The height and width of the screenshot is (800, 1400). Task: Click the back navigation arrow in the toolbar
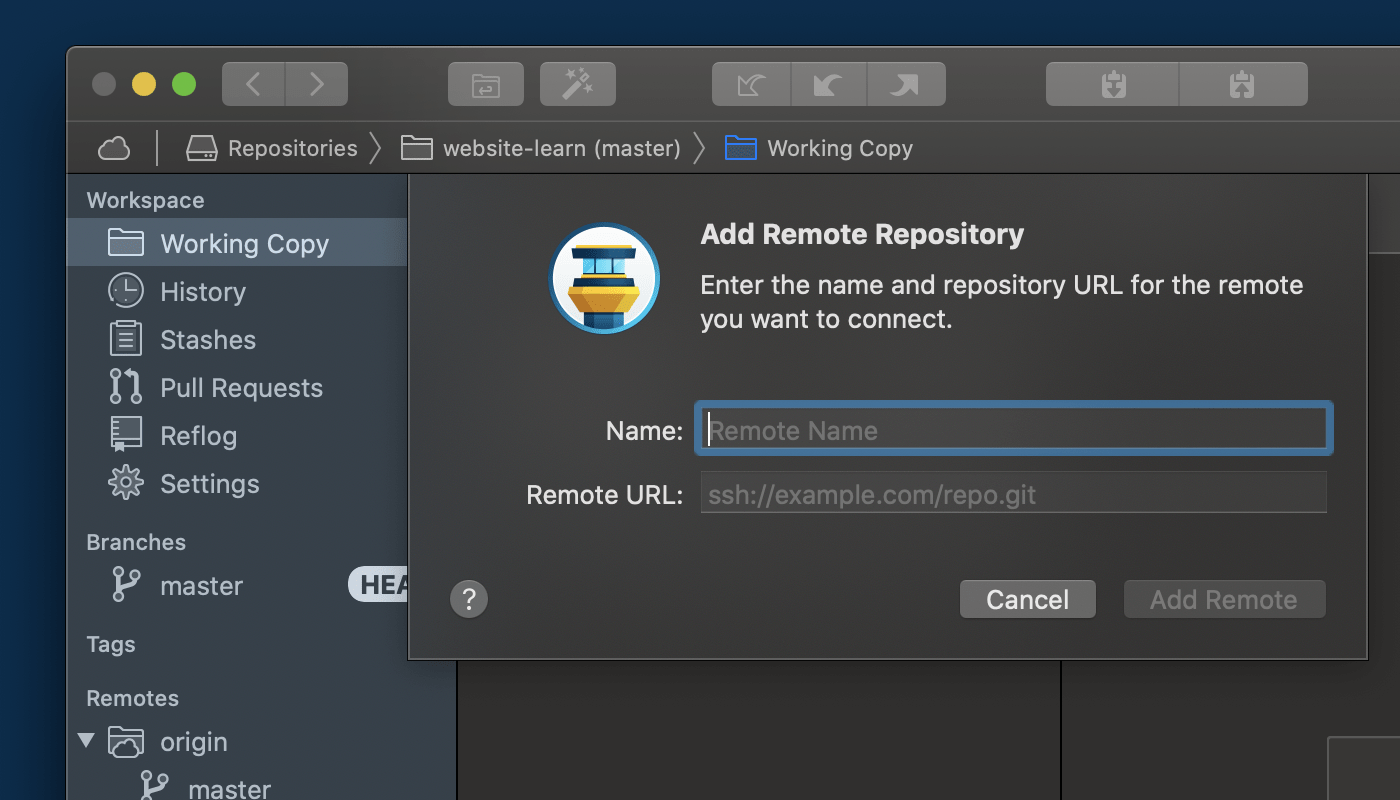(x=253, y=84)
